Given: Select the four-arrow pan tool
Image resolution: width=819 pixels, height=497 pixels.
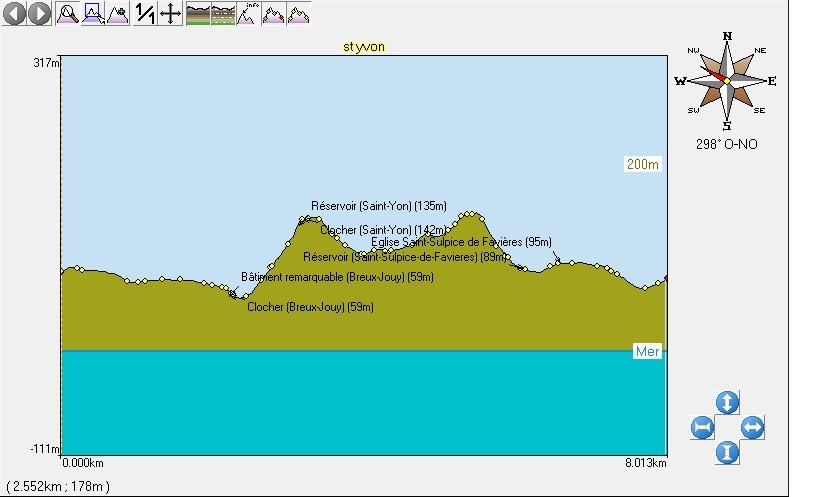Looking at the screenshot, I should click(x=170, y=14).
